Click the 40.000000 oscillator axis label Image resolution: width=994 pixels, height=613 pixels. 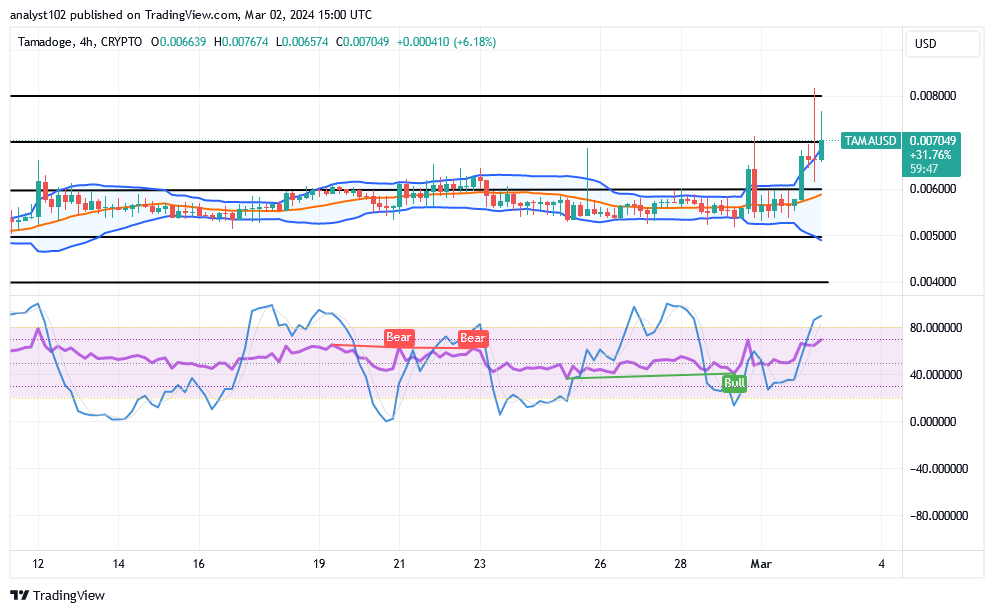(x=936, y=375)
